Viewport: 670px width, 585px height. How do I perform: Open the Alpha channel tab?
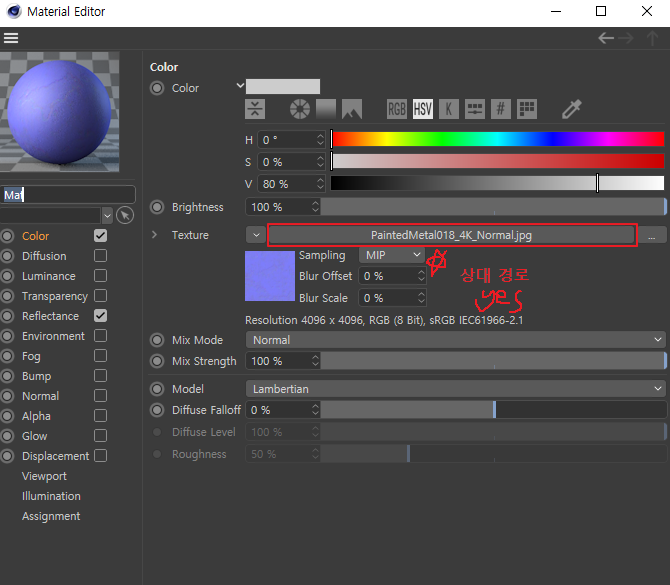[x=36, y=416]
